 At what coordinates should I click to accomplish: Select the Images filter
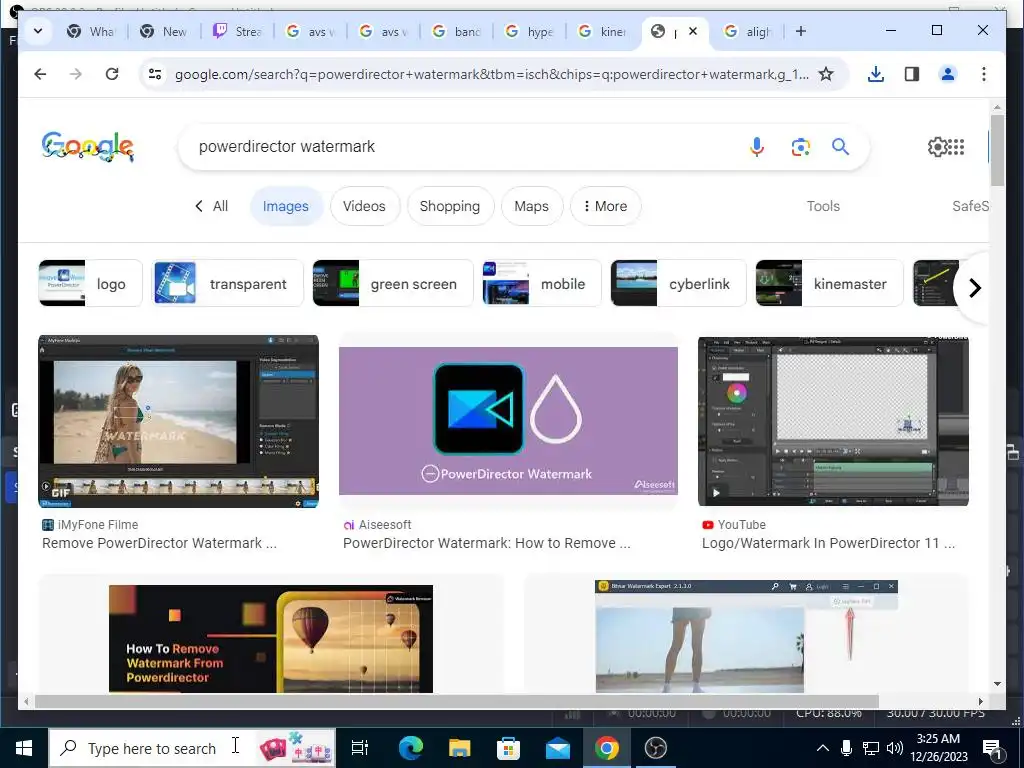coord(285,206)
